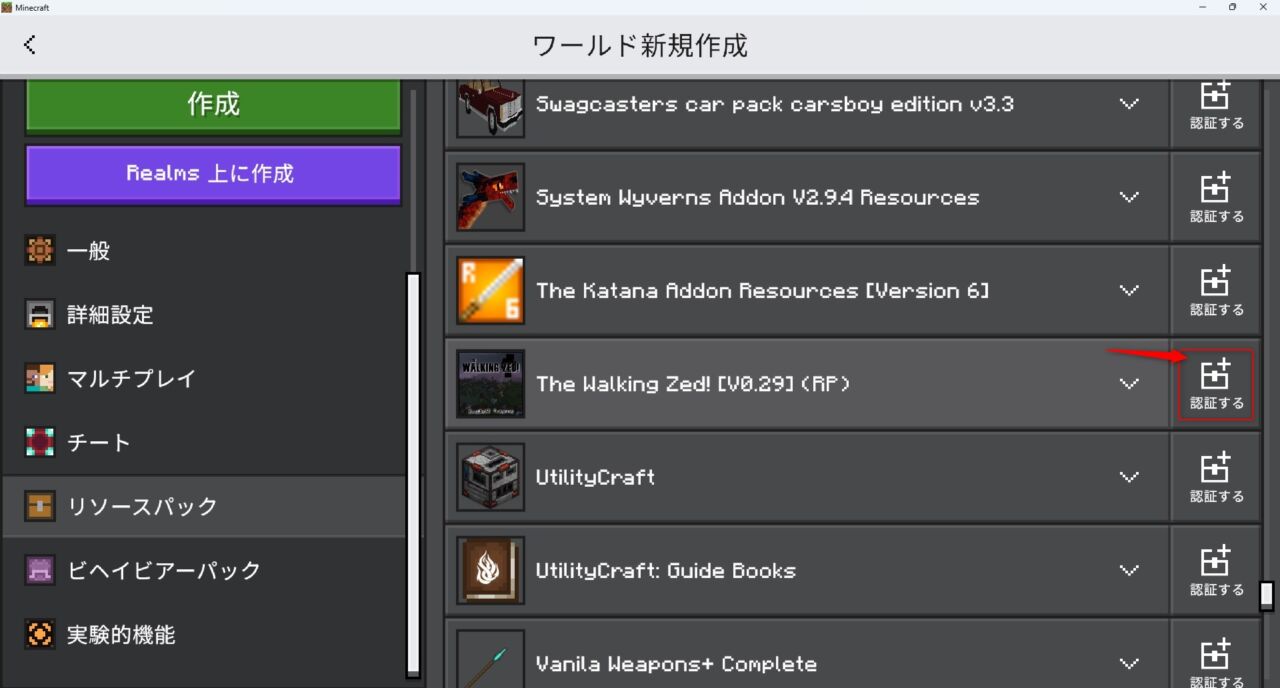This screenshot has height=688, width=1280.
Task: Click the Swagcasters car thumbnail
Action: (x=491, y=108)
